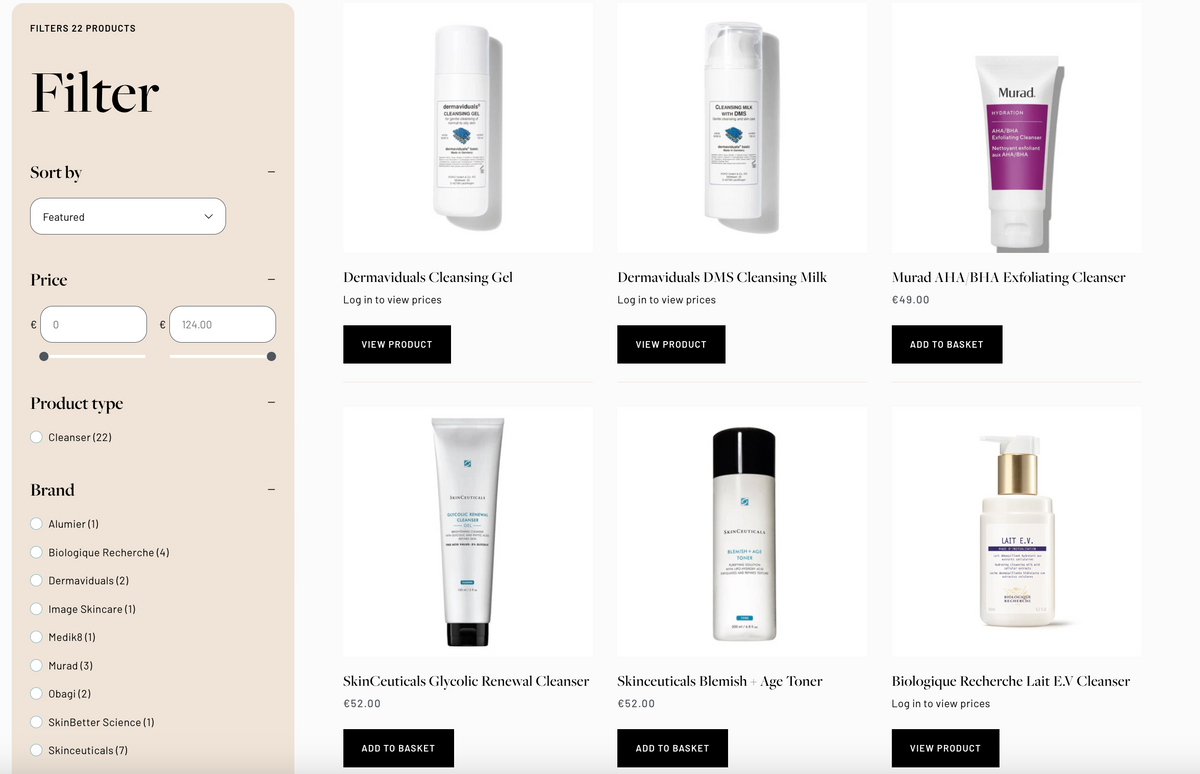
Task: Filter by Skinceuticals (7) brand
Action: [x=79, y=750]
